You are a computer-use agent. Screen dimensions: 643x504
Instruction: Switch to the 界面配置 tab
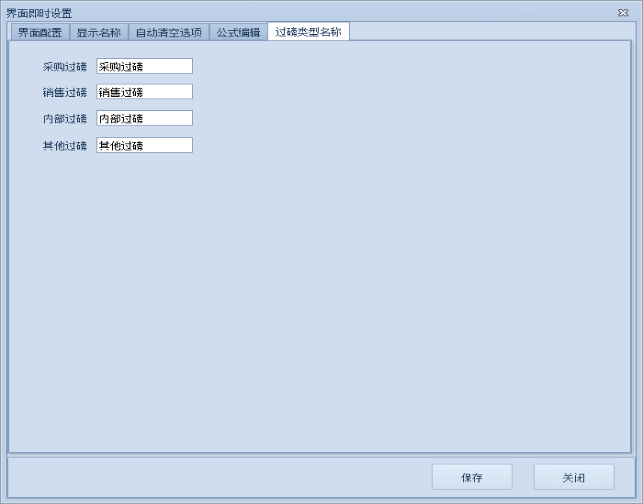pos(40,32)
